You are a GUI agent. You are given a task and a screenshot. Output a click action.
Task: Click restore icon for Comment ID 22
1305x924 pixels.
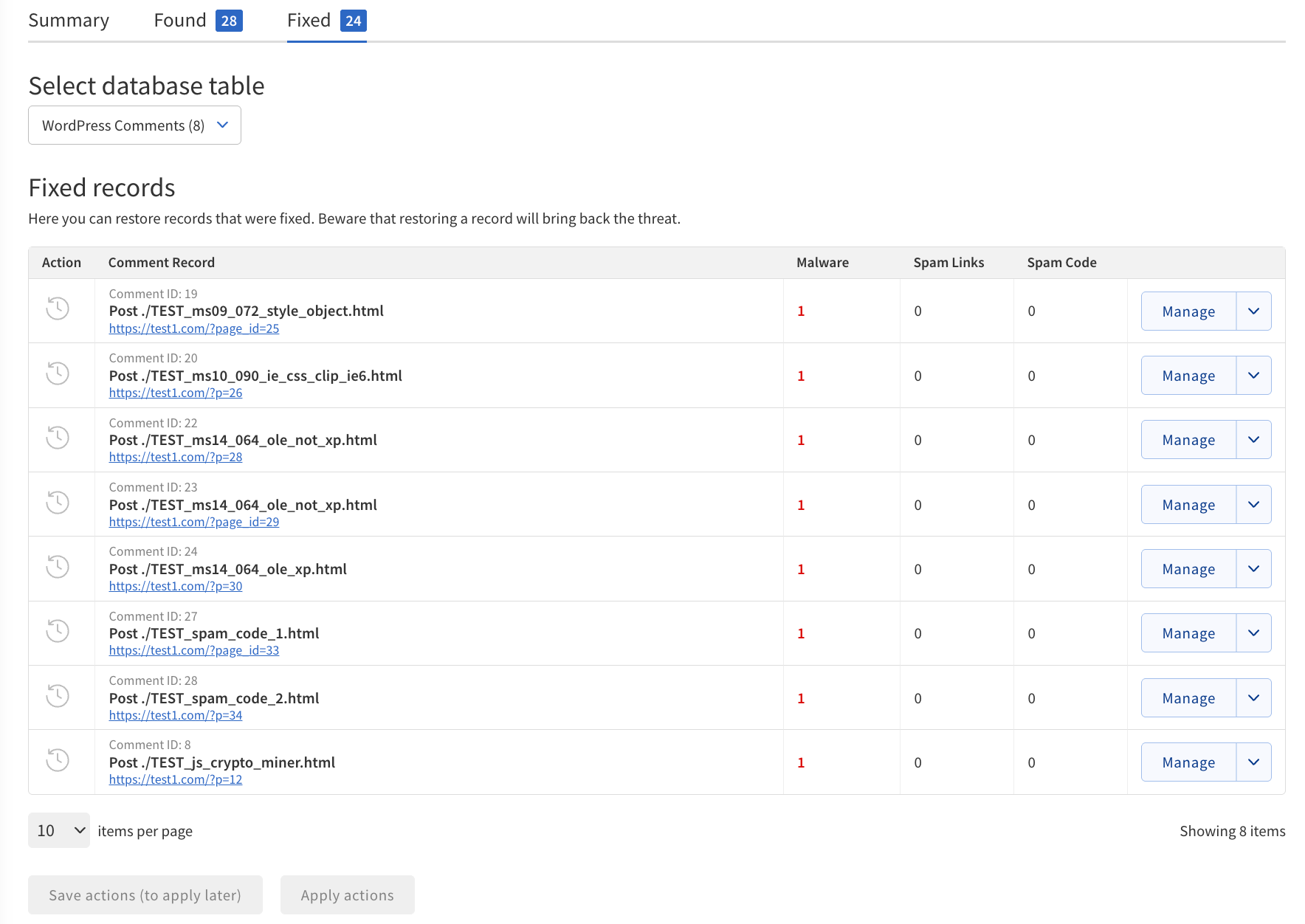click(58, 438)
